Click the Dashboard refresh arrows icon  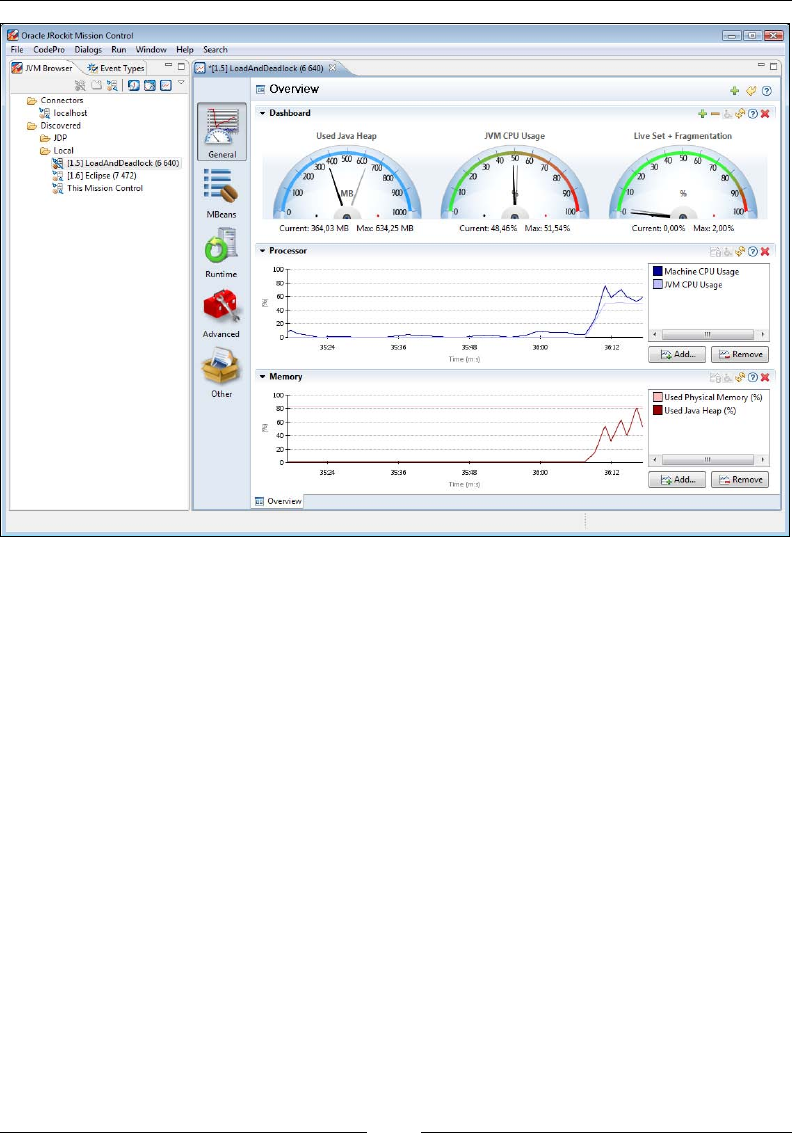(740, 114)
